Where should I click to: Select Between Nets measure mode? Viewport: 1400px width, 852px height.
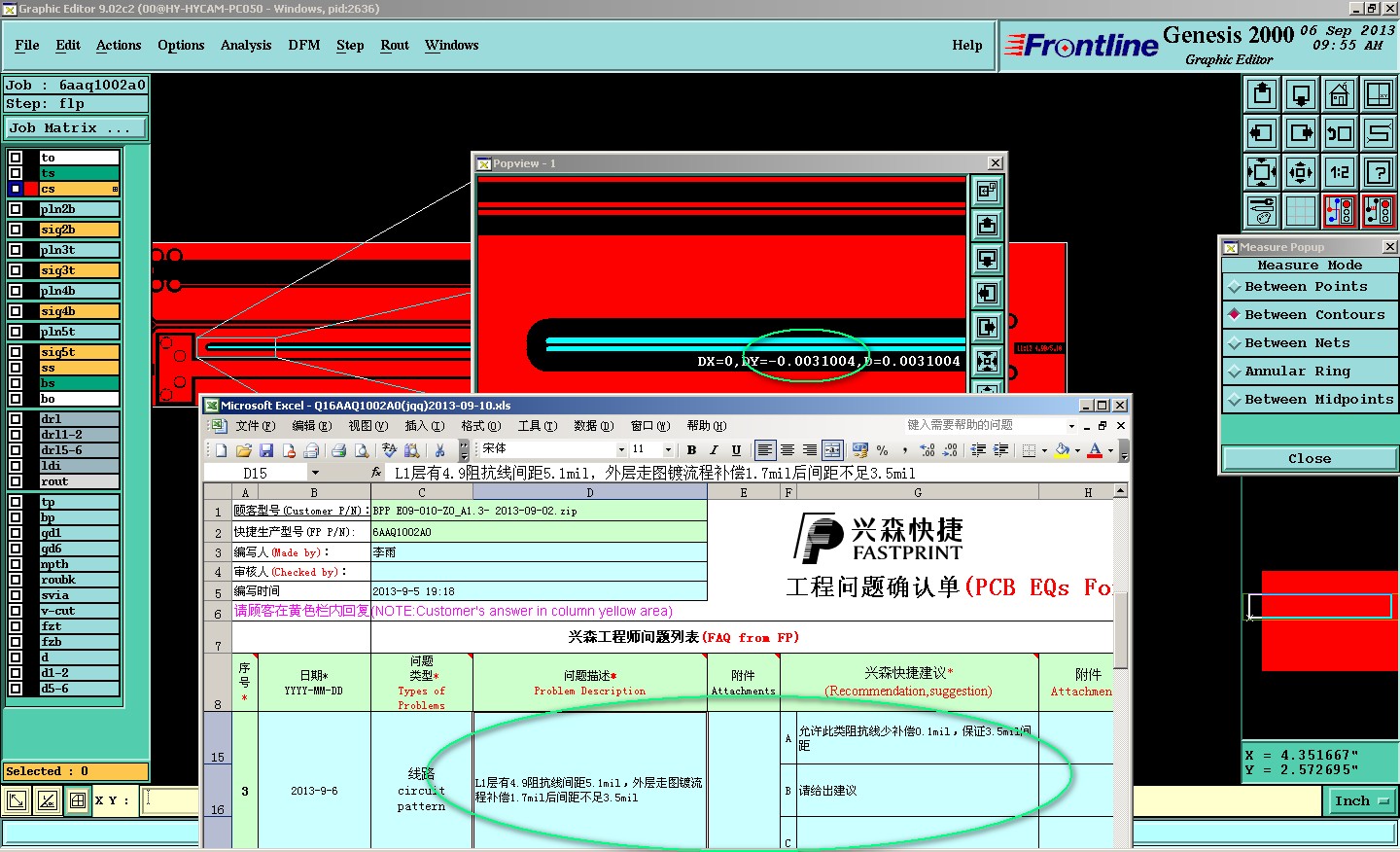[x=1310, y=343]
